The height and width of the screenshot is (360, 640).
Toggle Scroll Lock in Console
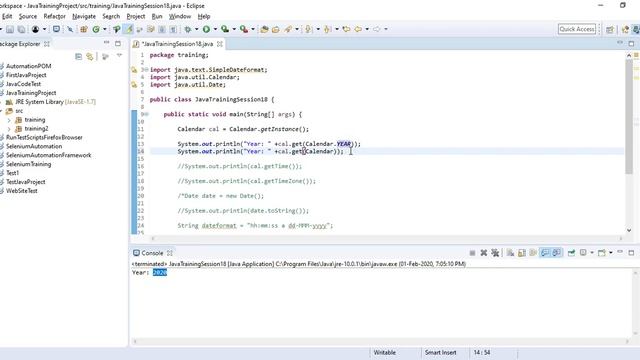coord(522,253)
